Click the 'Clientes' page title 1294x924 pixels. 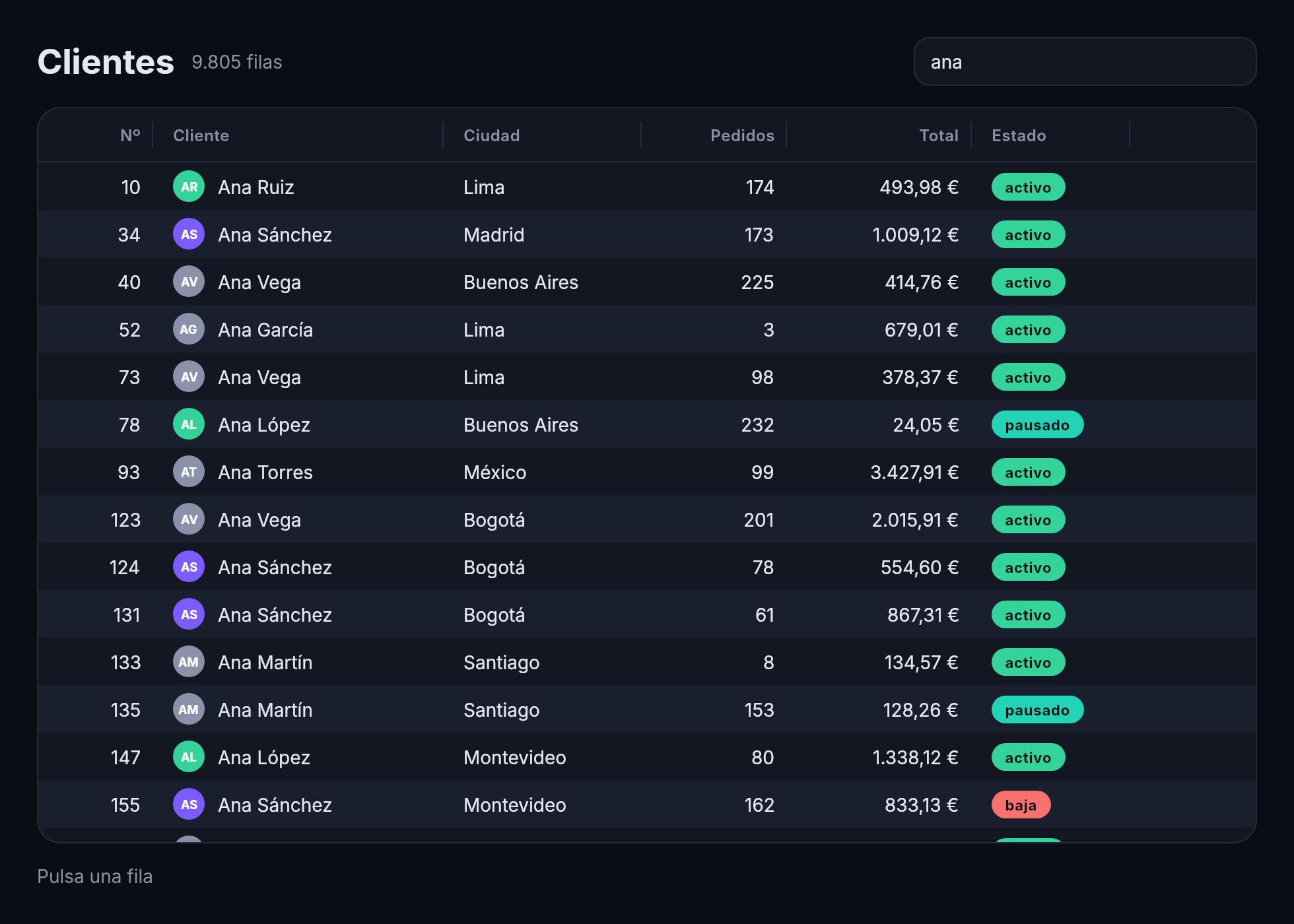click(106, 62)
